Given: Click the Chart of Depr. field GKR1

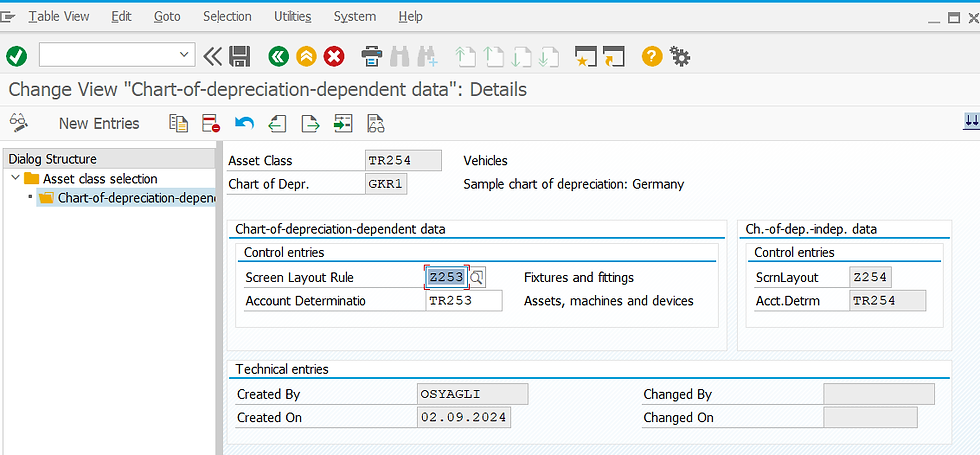Looking at the screenshot, I should [x=386, y=184].
